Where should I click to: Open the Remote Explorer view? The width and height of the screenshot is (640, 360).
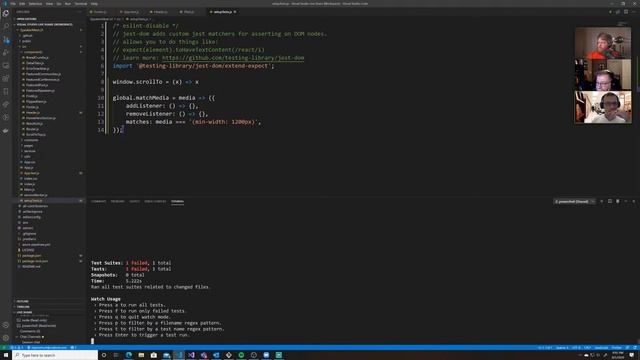click(6, 66)
